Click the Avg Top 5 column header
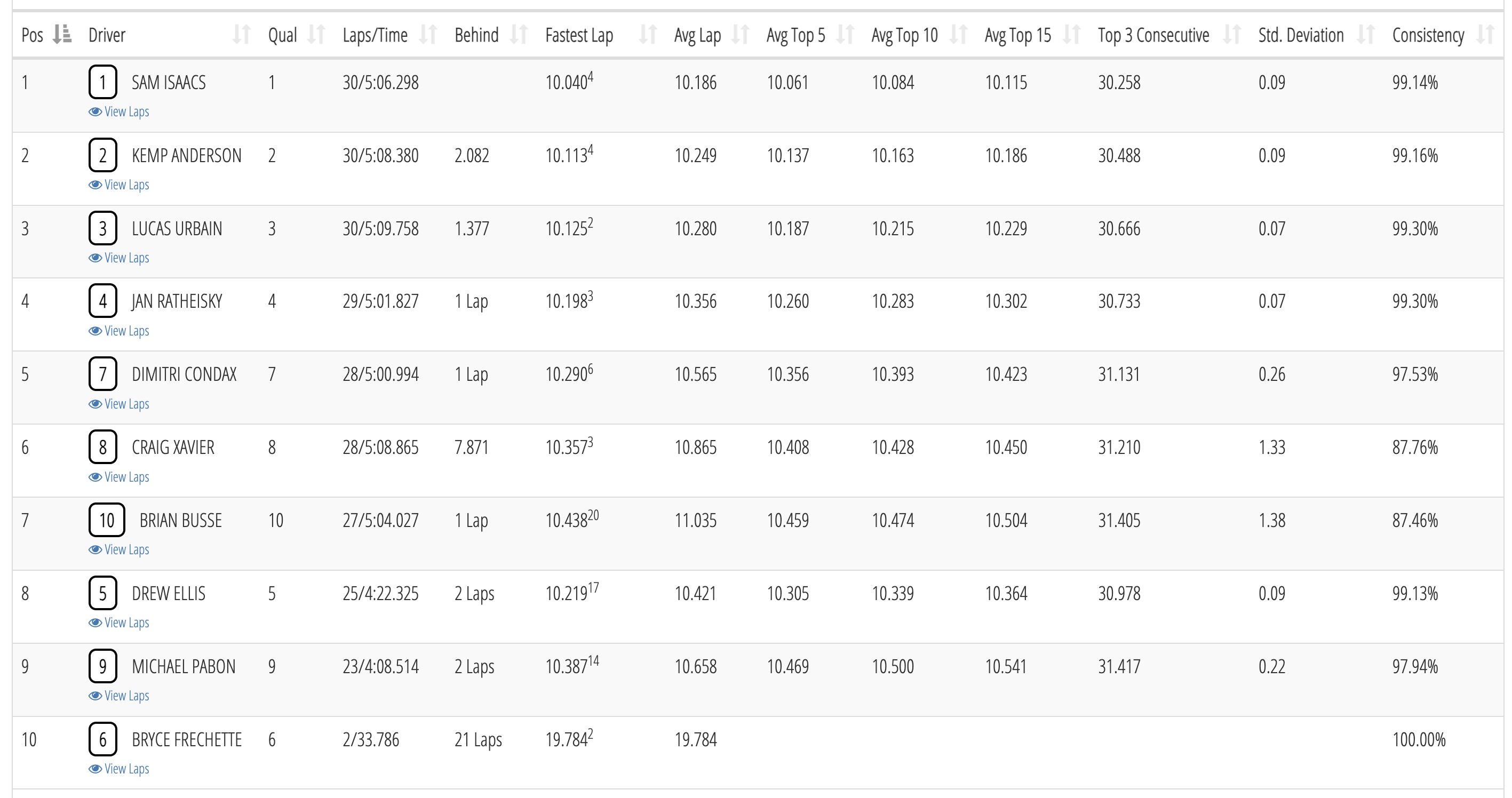This screenshot has width=1512, height=798. click(x=795, y=35)
